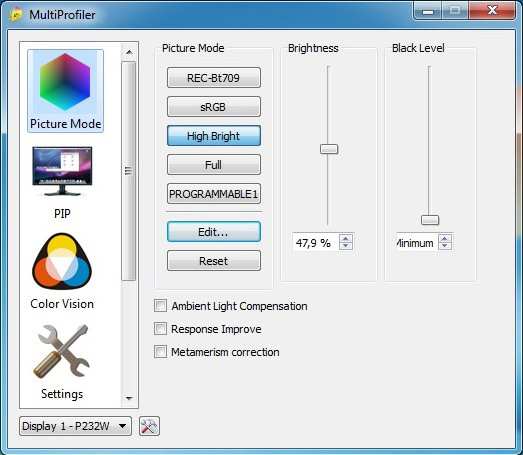This screenshot has width=523, height=455.
Task: Click the Black Level slider handle
Action: pyautogui.click(x=430, y=220)
